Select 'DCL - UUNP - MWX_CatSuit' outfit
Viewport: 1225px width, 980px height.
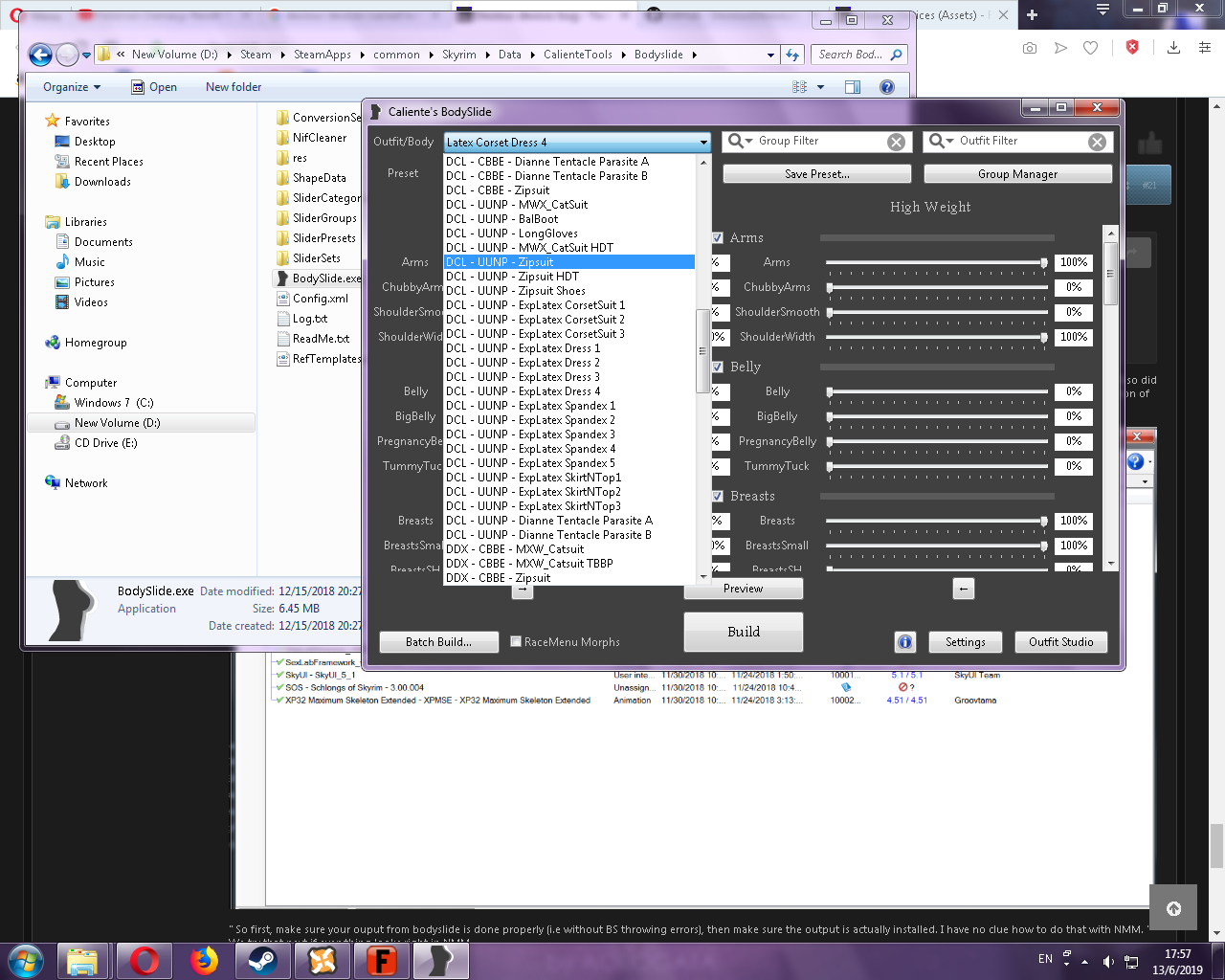pos(569,205)
